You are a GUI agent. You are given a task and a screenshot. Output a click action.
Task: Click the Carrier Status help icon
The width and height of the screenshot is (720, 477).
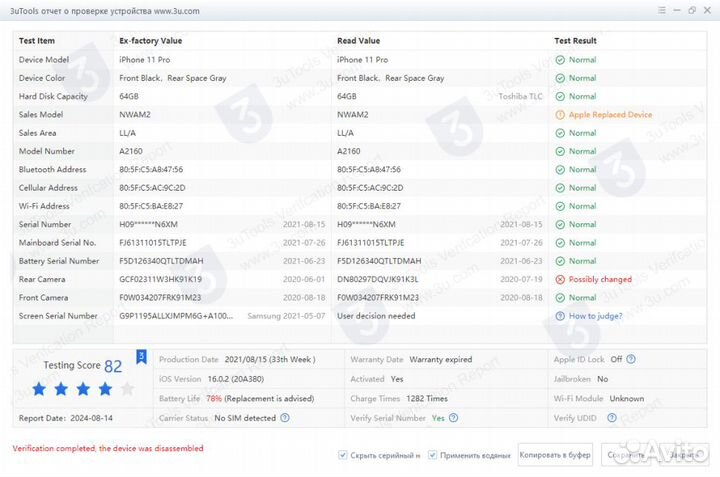tap(285, 418)
